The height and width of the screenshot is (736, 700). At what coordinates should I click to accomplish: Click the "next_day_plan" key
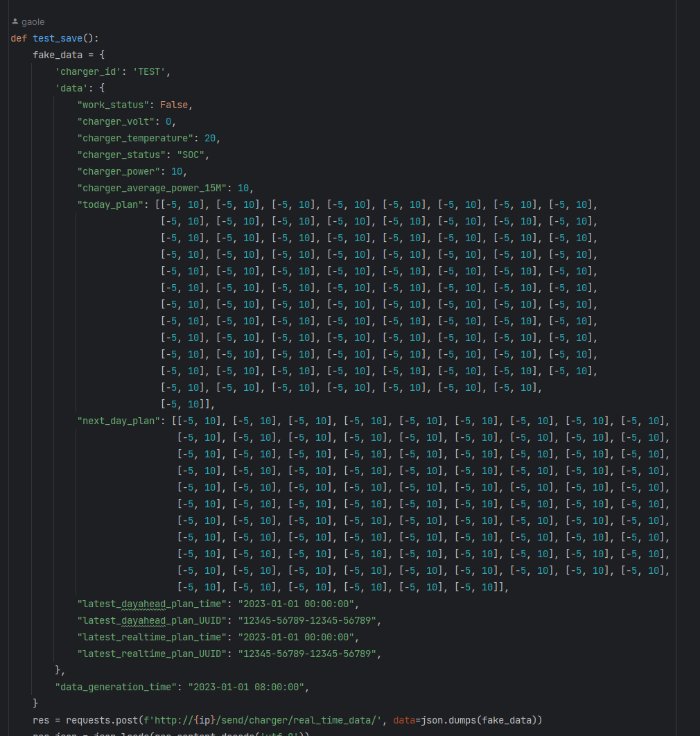119,420
